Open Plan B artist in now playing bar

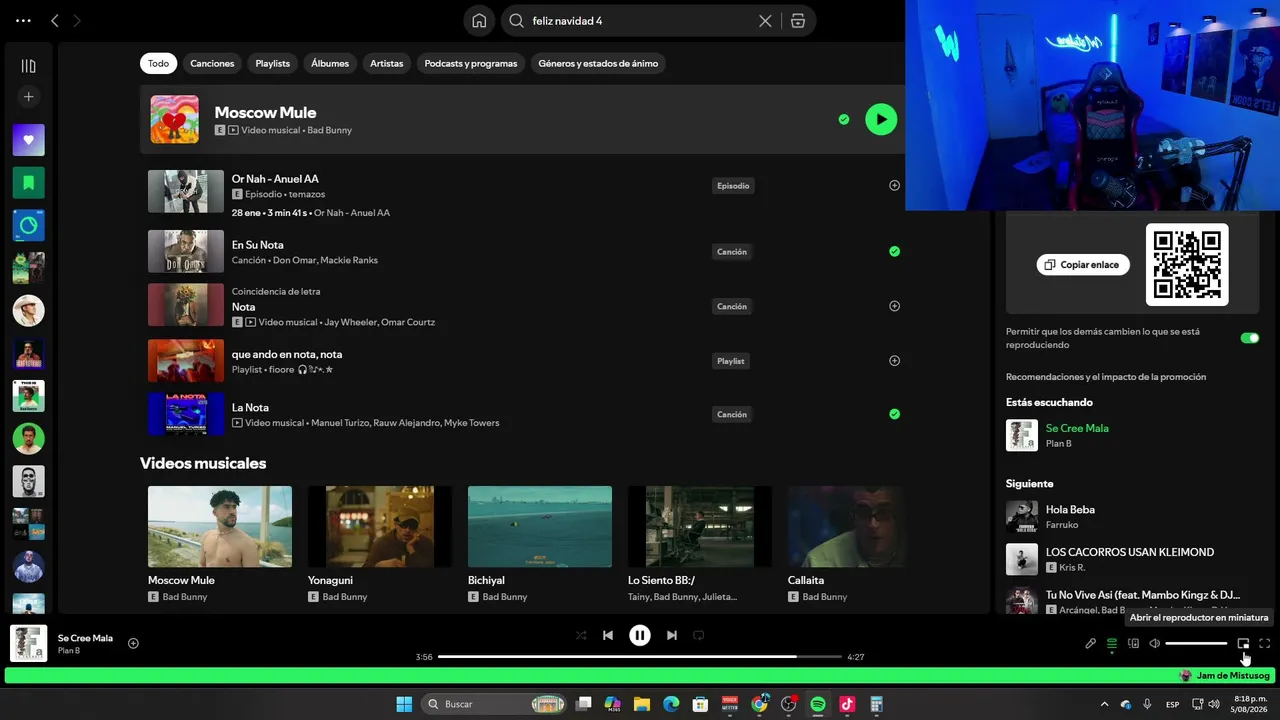69,651
